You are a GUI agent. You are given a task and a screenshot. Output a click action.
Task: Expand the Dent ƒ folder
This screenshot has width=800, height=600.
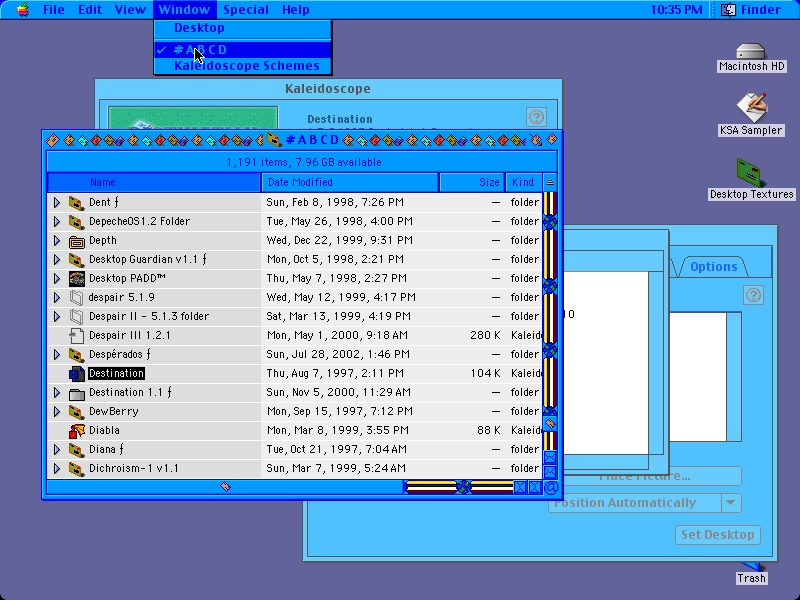pyautogui.click(x=57, y=203)
